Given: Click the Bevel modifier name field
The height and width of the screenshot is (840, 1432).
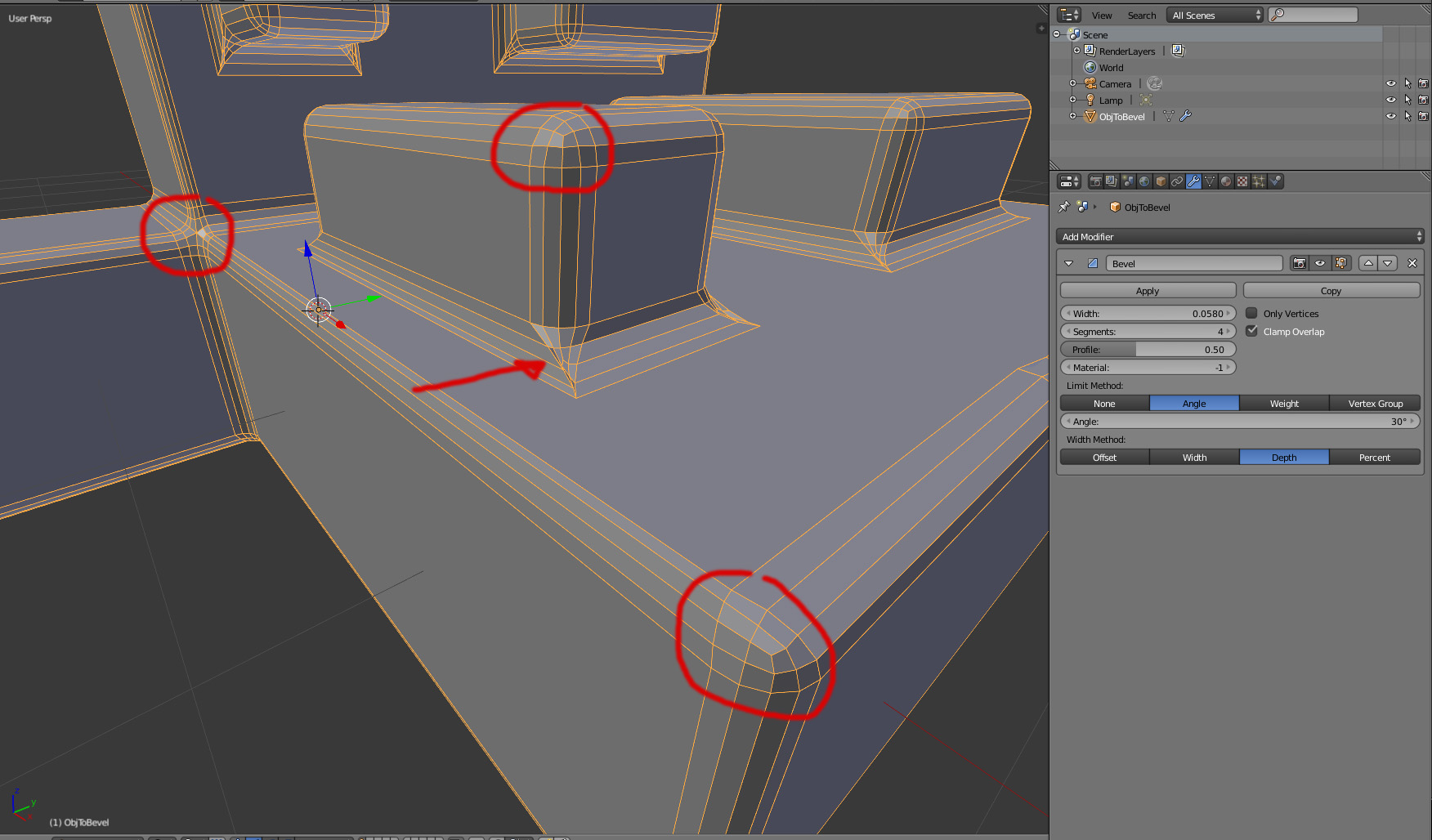Looking at the screenshot, I should pos(1194,263).
